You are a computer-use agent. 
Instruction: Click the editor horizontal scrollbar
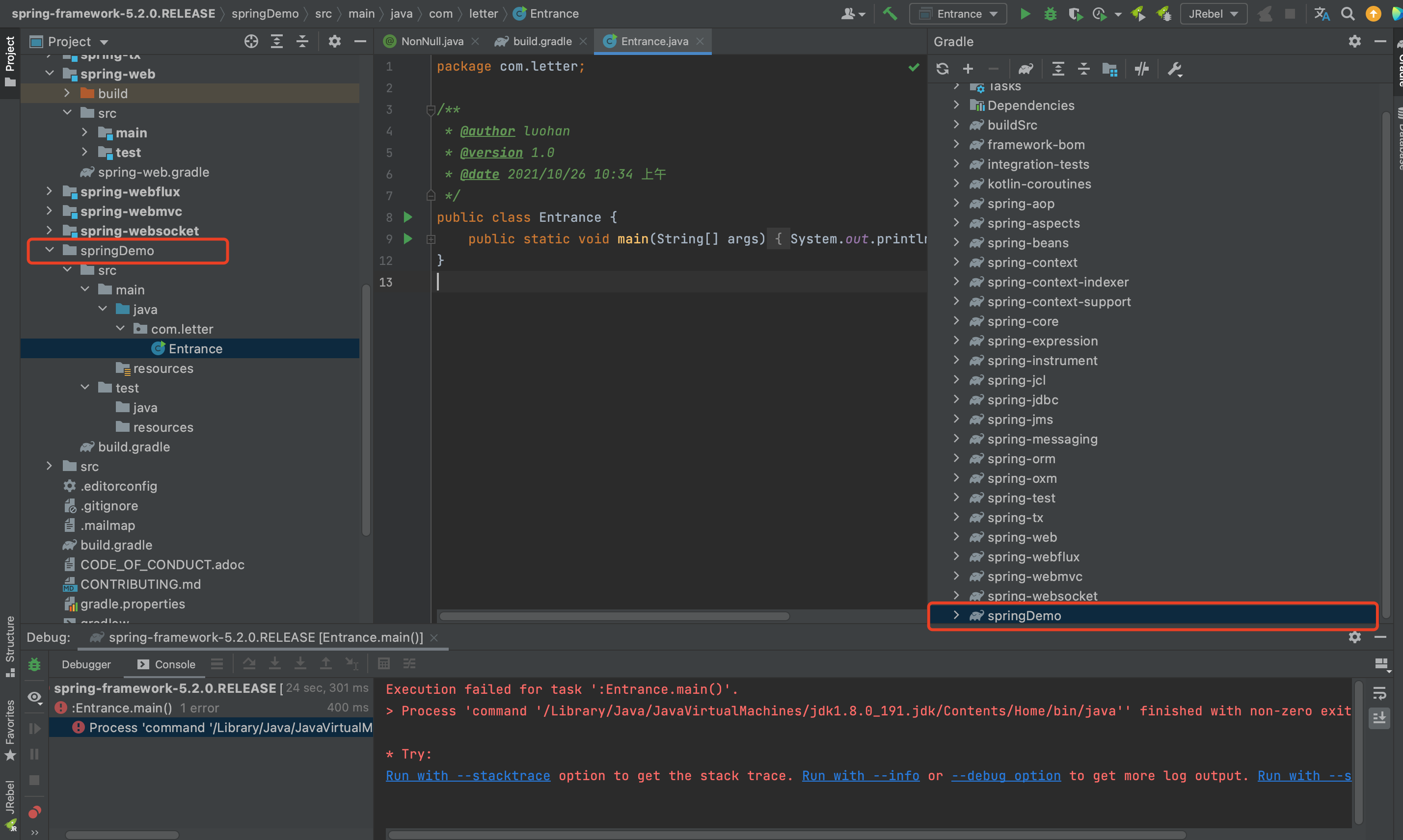pyautogui.click(x=614, y=615)
